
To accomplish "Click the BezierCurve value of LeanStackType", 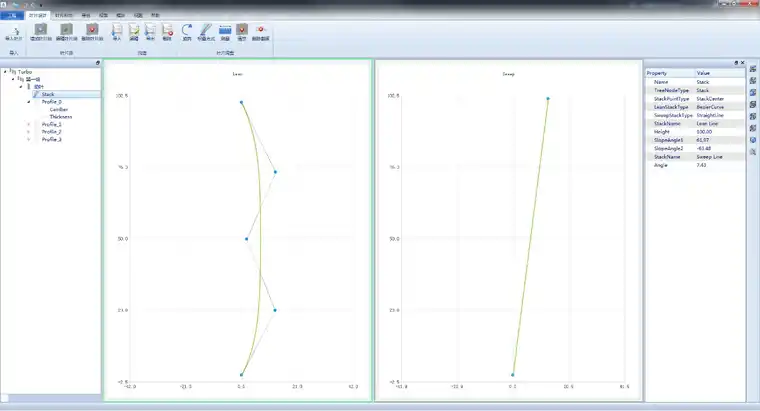I will [710, 107].
